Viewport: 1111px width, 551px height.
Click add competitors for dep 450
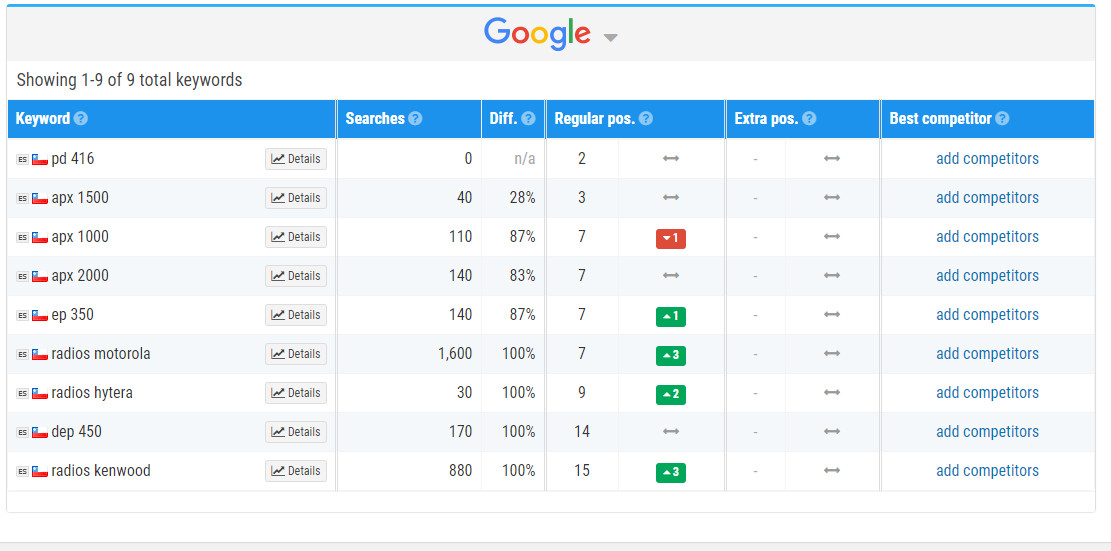987,431
